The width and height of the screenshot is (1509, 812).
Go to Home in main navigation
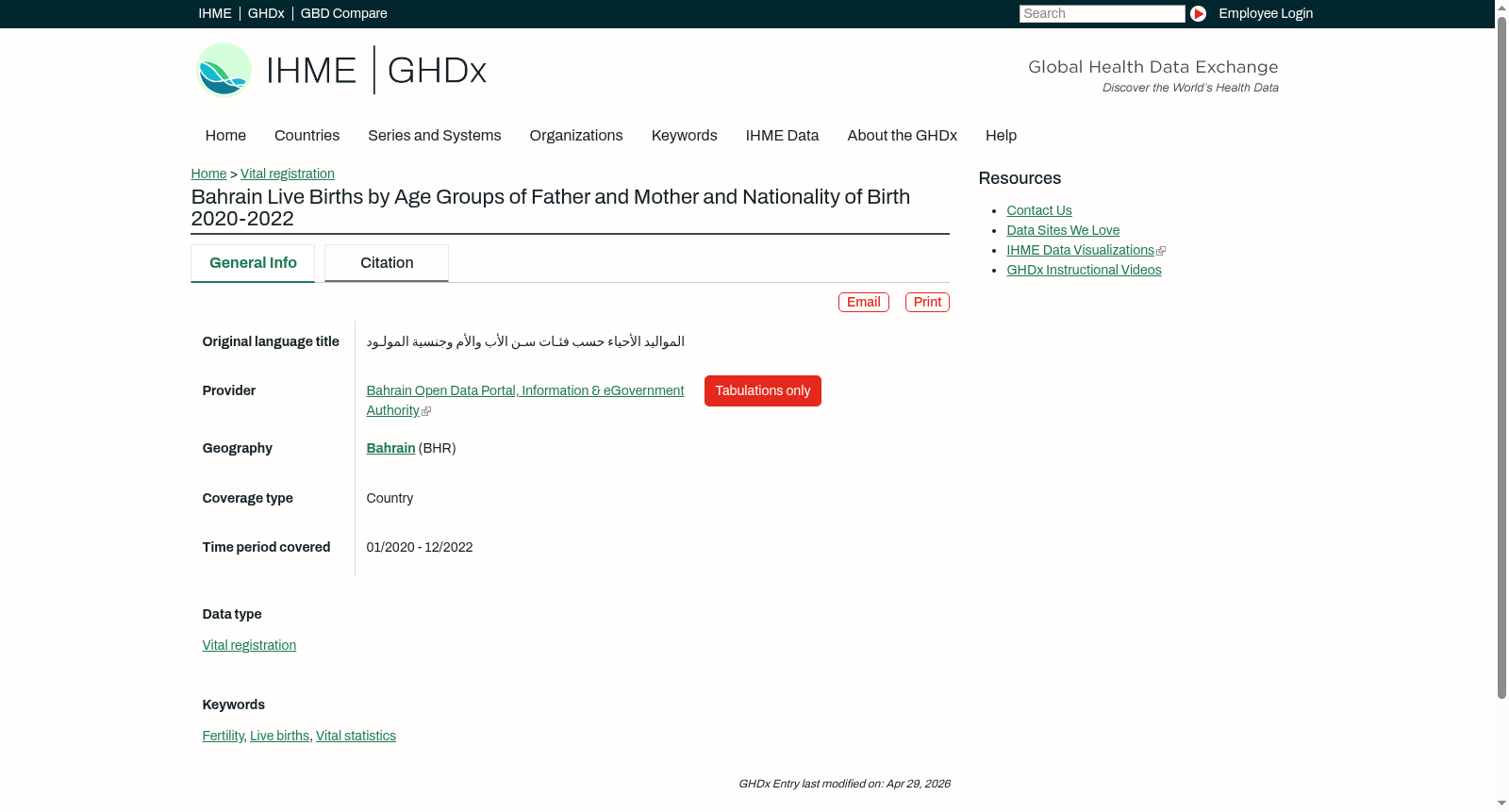225,136
